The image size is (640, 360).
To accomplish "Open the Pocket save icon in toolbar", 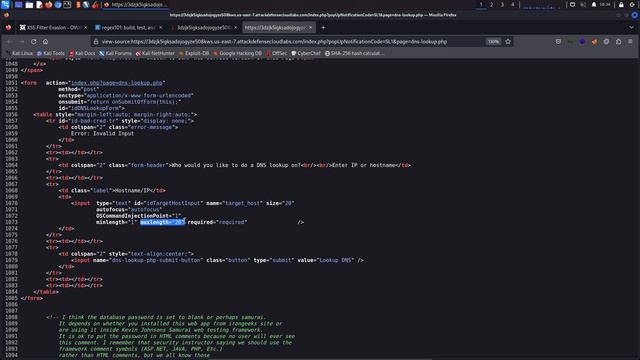I will tap(558, 41).
